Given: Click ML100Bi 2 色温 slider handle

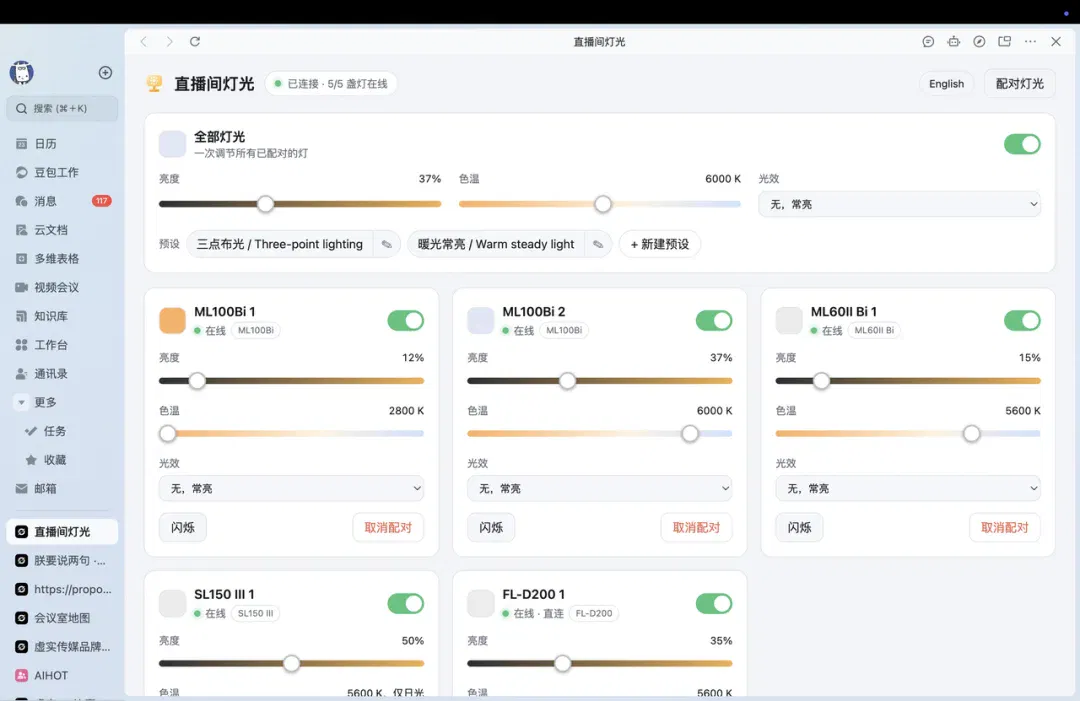Looking at the screenshot, I should pos(689,434).
